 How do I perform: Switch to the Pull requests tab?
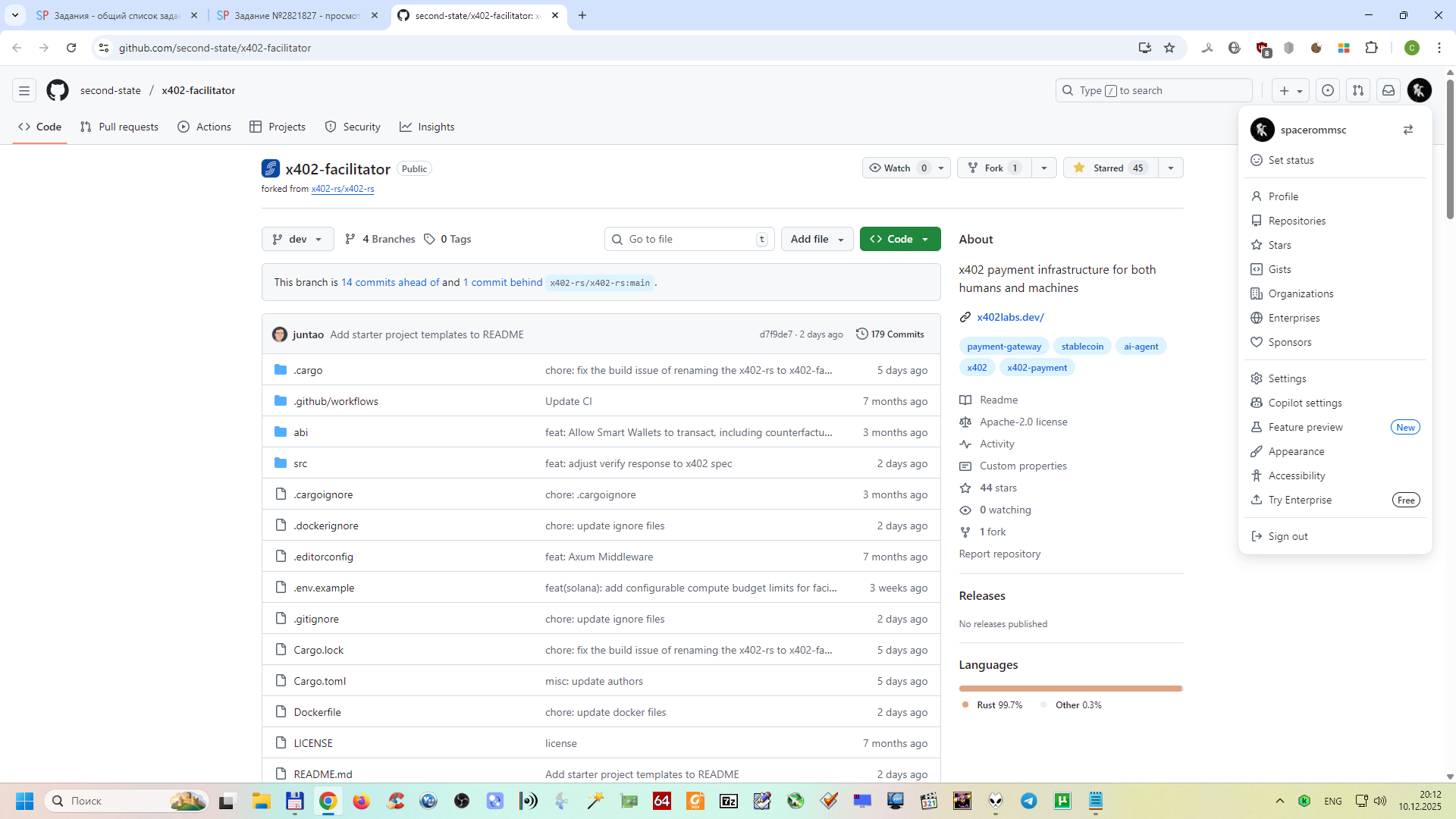pyautogui.click(x=120, y=127)
